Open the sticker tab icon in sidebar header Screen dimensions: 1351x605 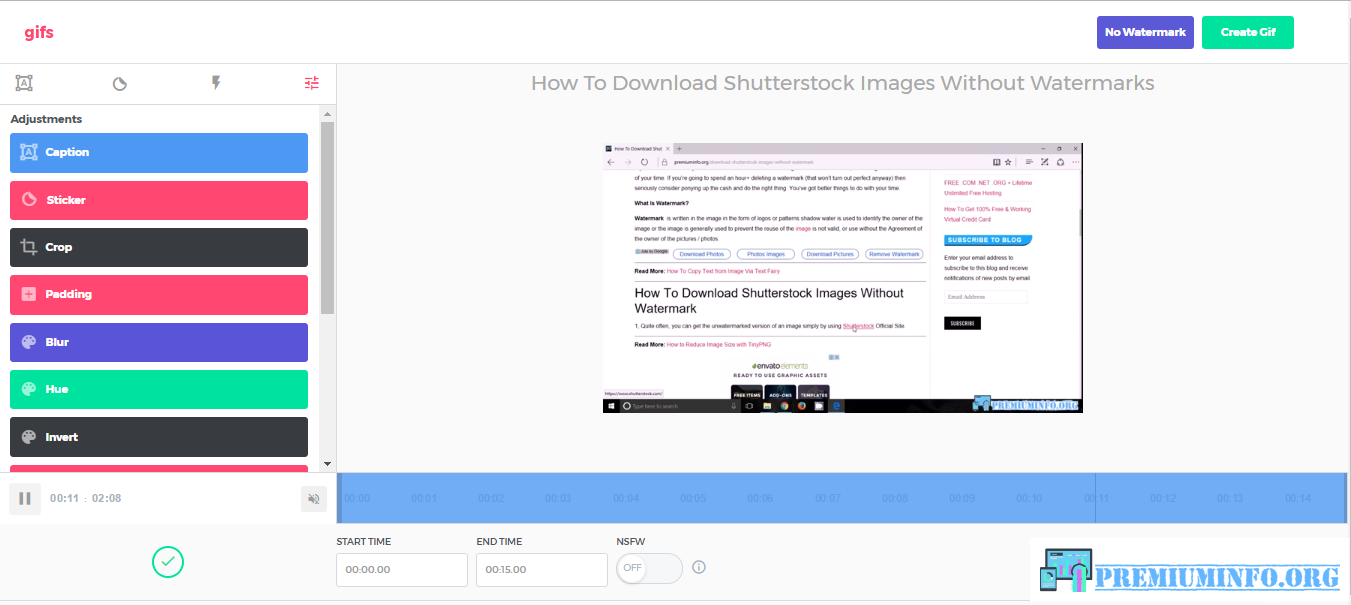[x=120, y=84]
